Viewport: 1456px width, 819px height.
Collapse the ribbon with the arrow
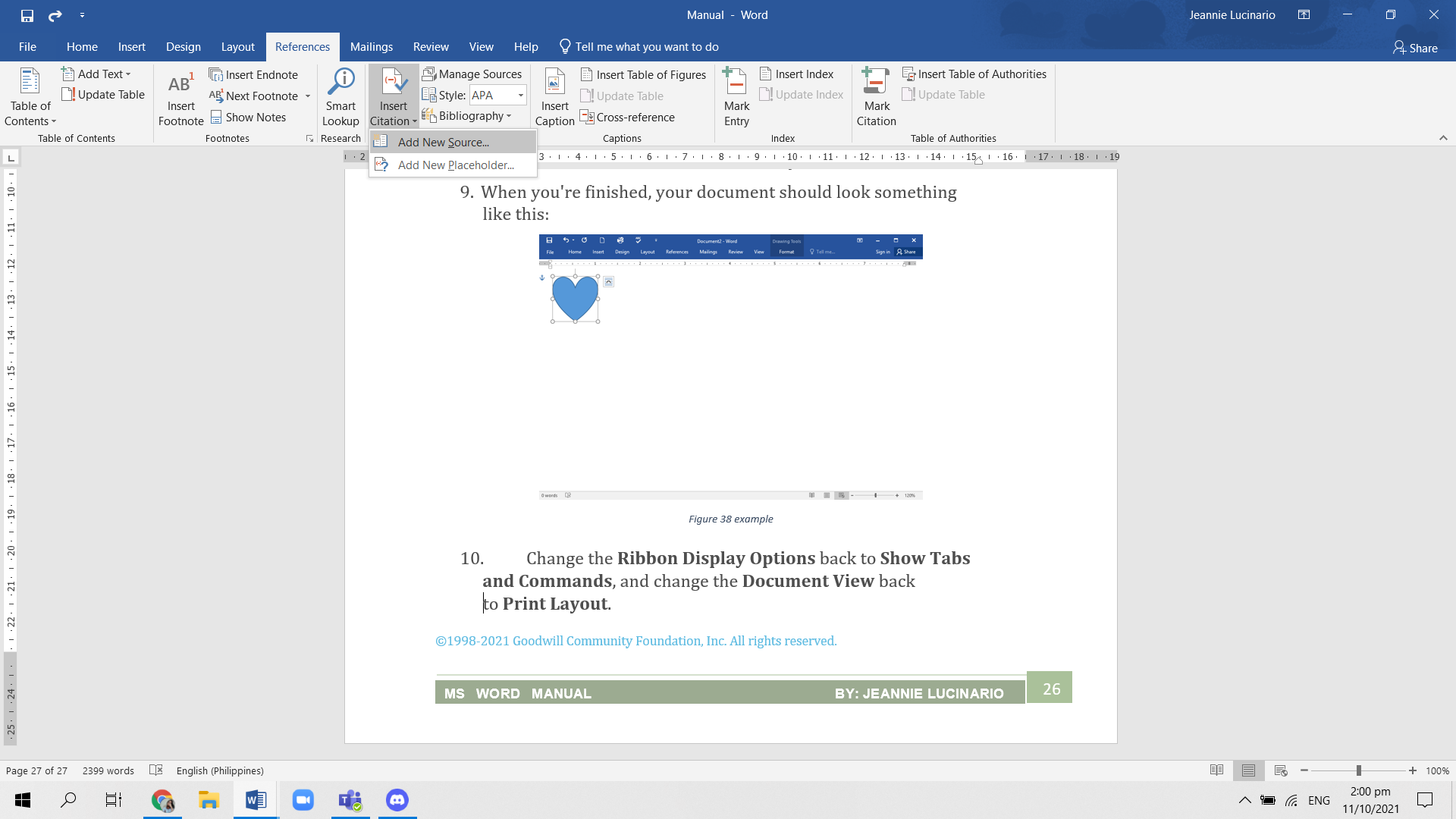click(1443, 138)
